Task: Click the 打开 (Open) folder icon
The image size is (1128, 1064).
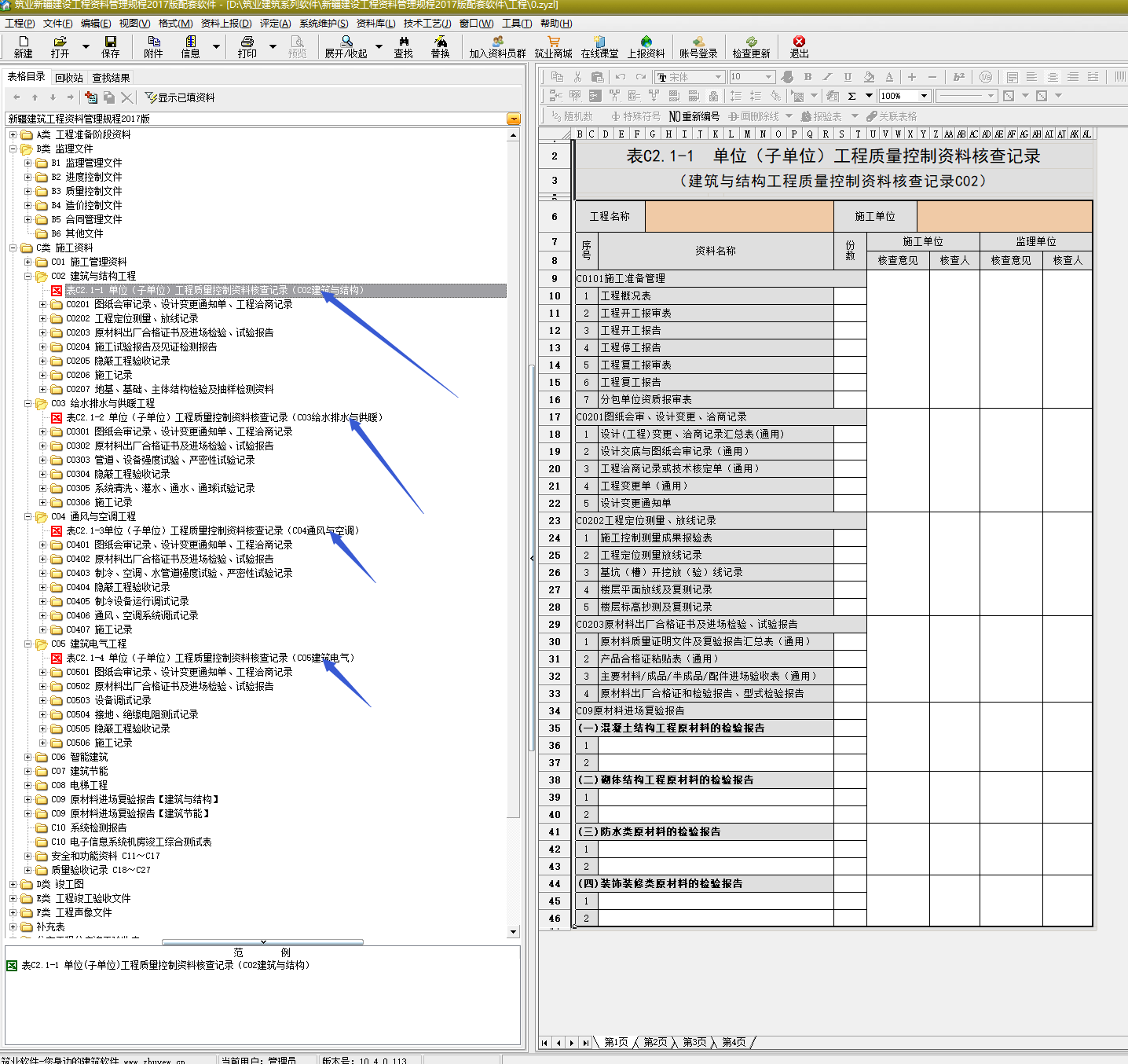Action: click(x=60, y=46)
